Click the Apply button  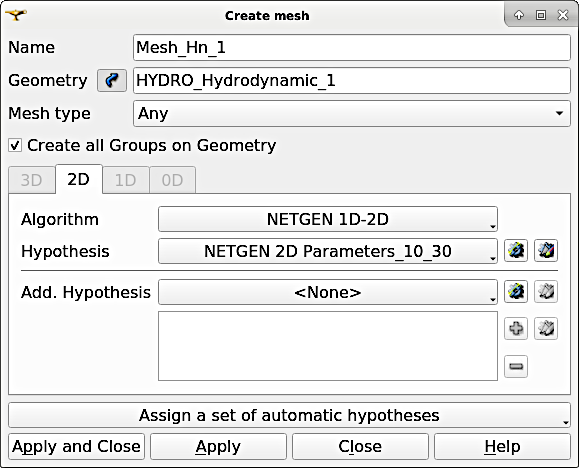218,447
